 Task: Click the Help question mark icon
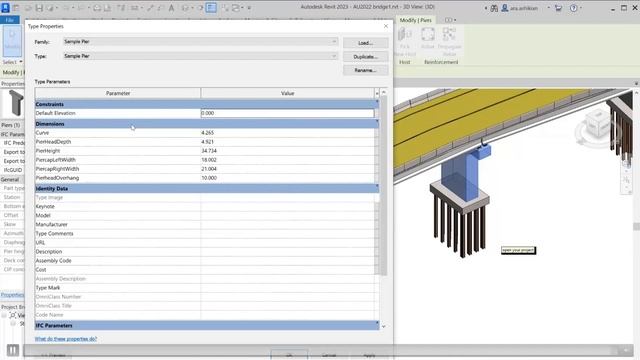point(573,8)
